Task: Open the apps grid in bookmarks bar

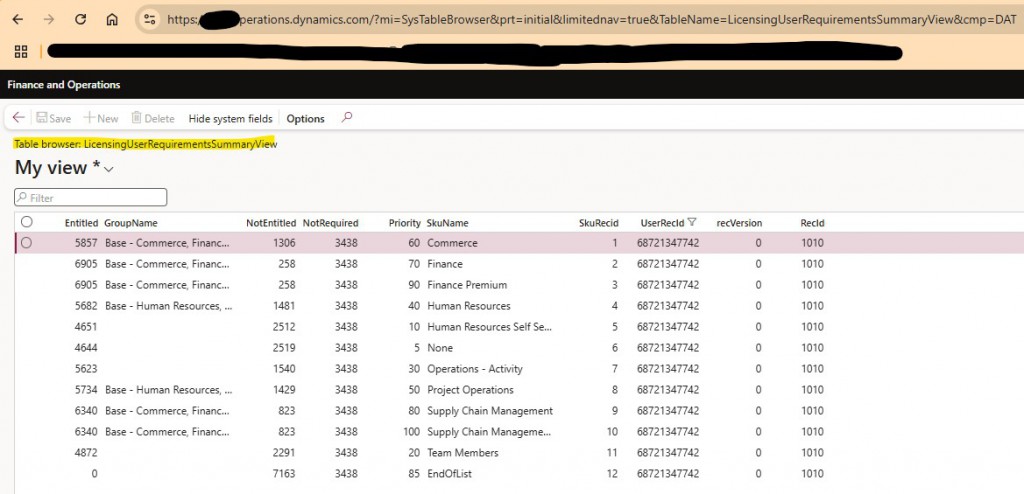Action: tap(21, 52)
